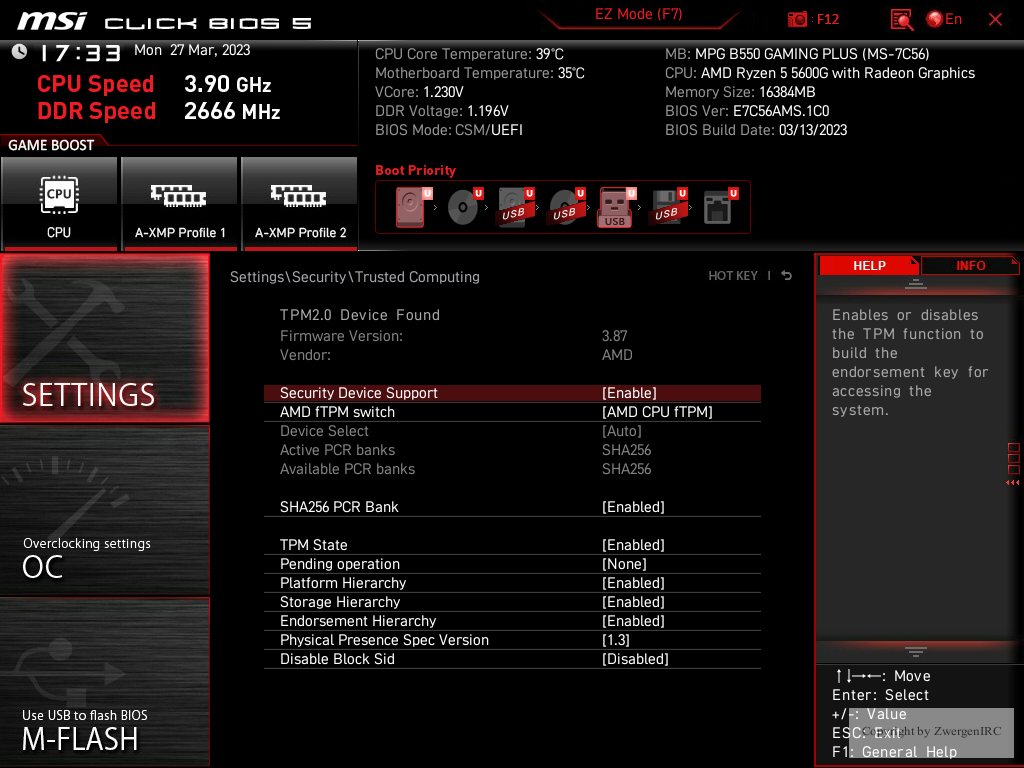Expand the Pending operation option list

click(624, 564)
